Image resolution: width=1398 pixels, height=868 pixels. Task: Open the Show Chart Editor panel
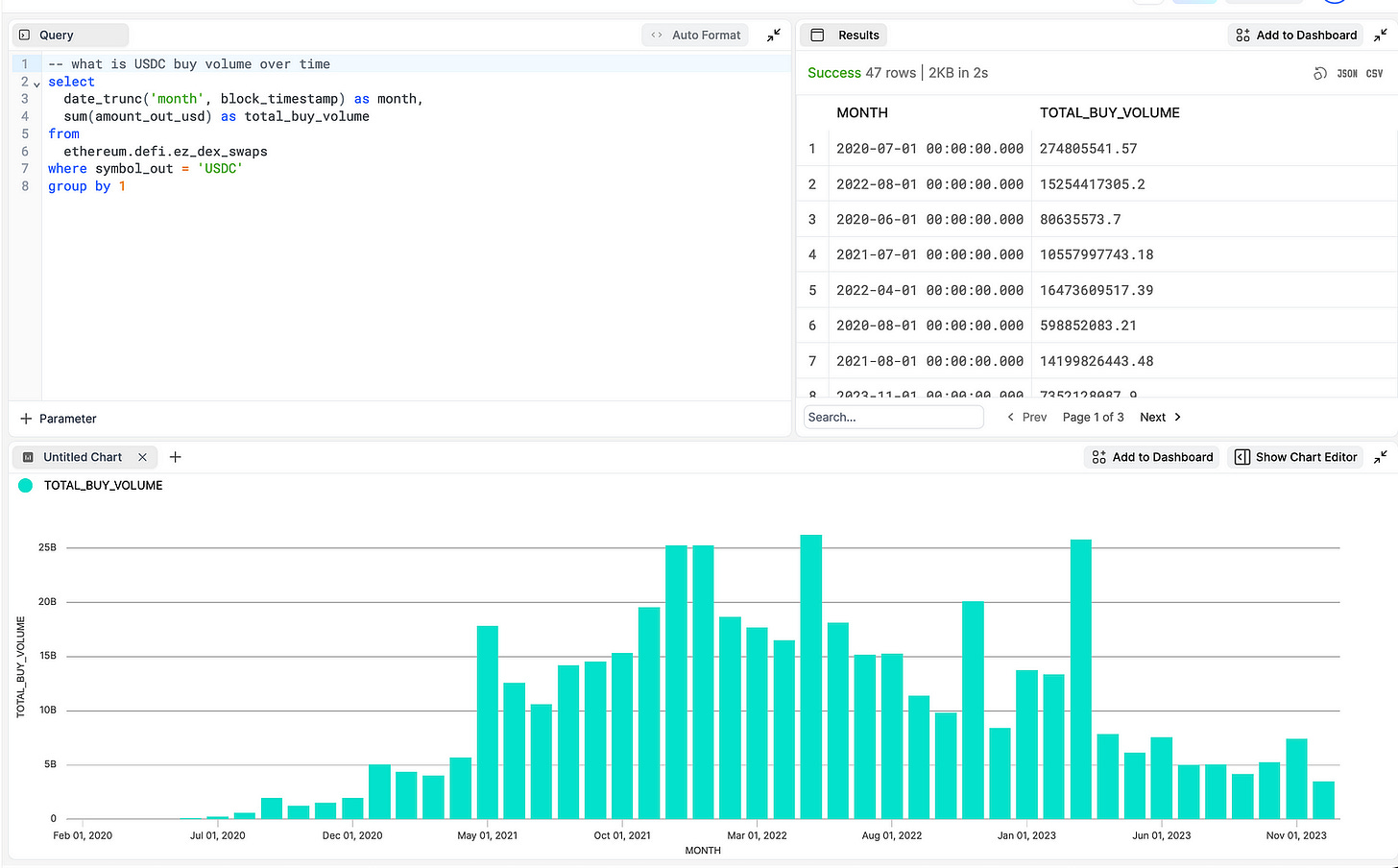(x=1295, y=457)
